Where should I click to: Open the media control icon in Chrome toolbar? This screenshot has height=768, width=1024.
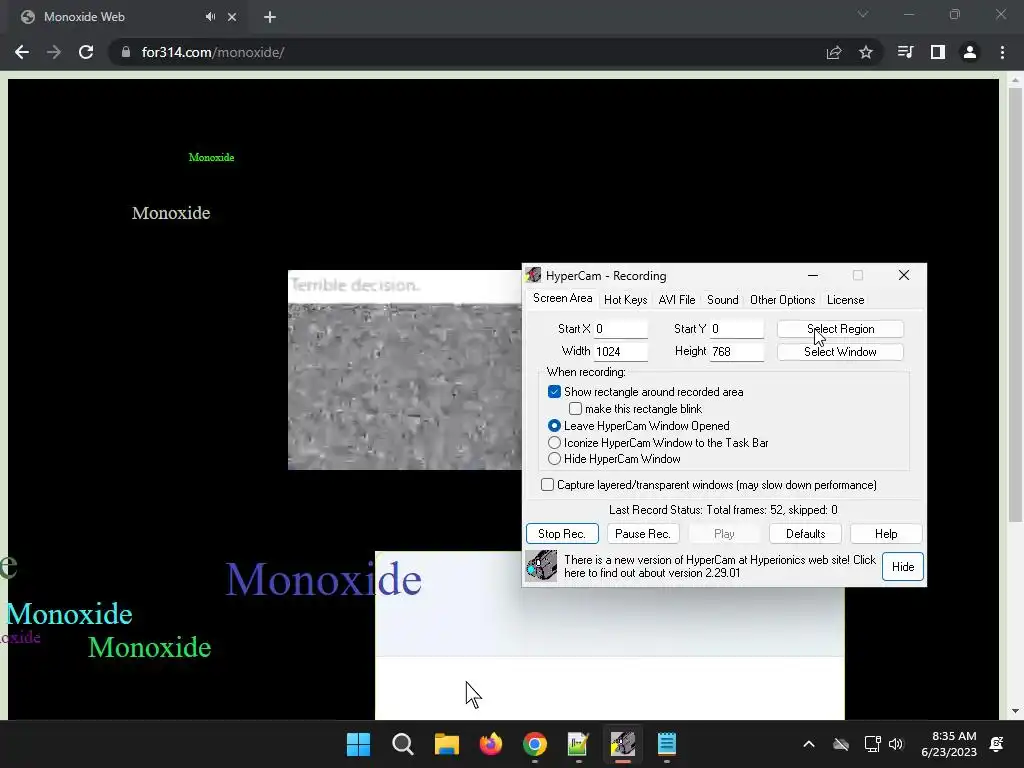tap(905, 52)
